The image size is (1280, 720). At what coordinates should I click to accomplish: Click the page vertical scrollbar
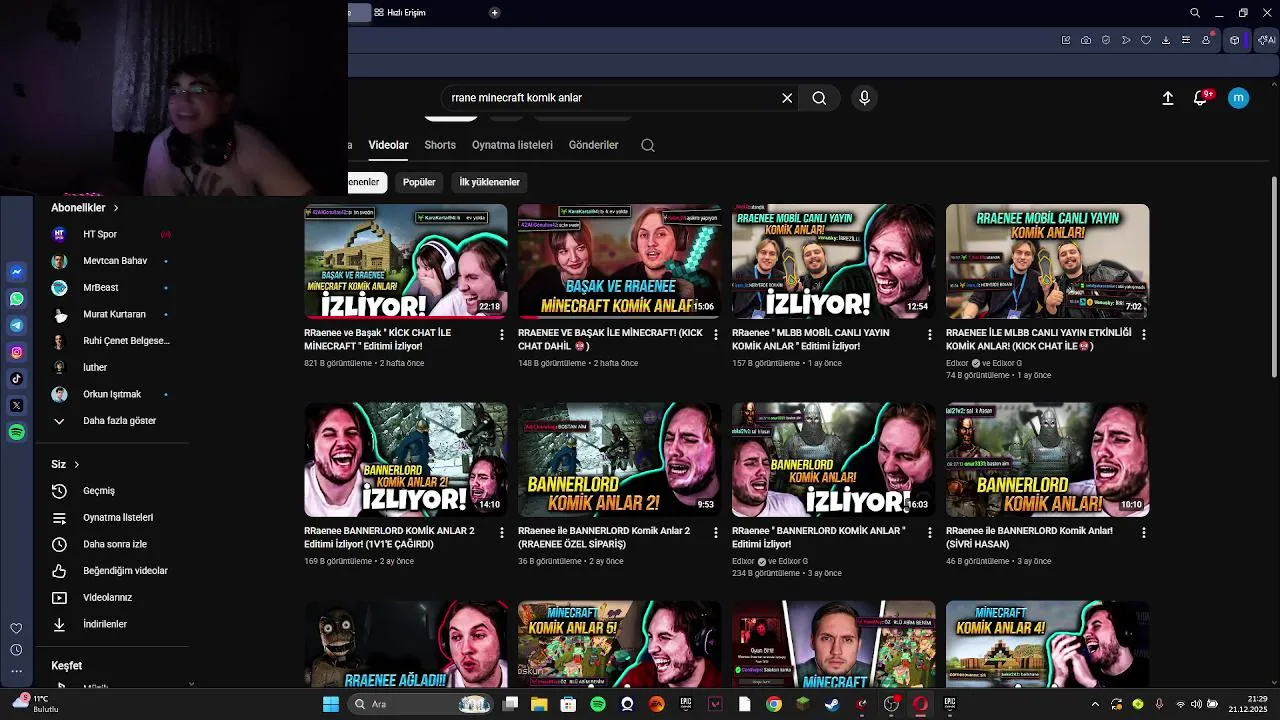click(x=1274, y=278)
